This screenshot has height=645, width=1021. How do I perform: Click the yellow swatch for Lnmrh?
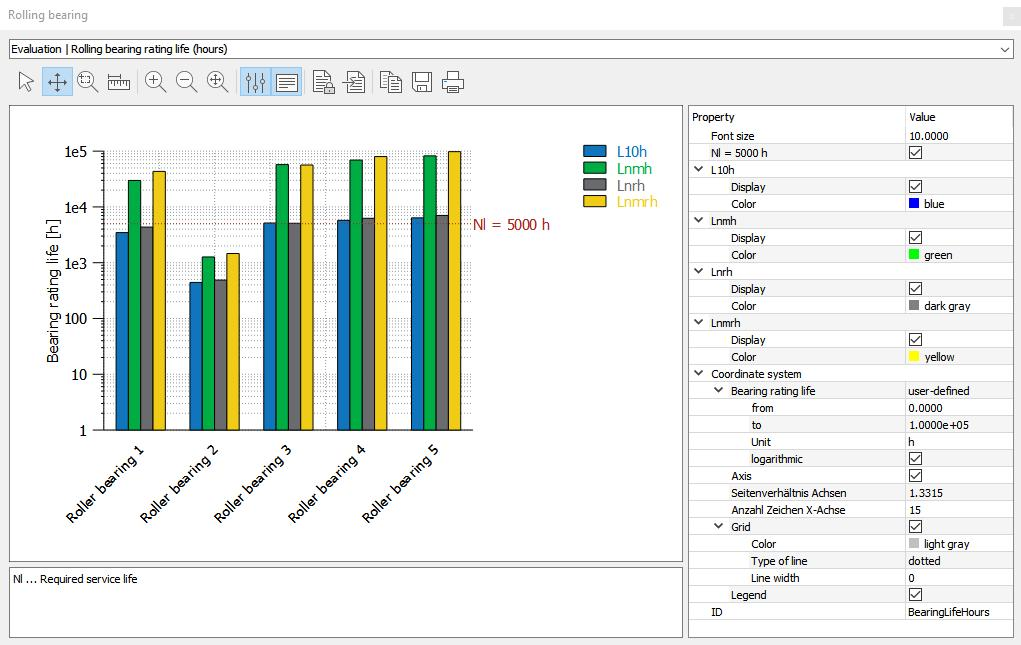914,357
